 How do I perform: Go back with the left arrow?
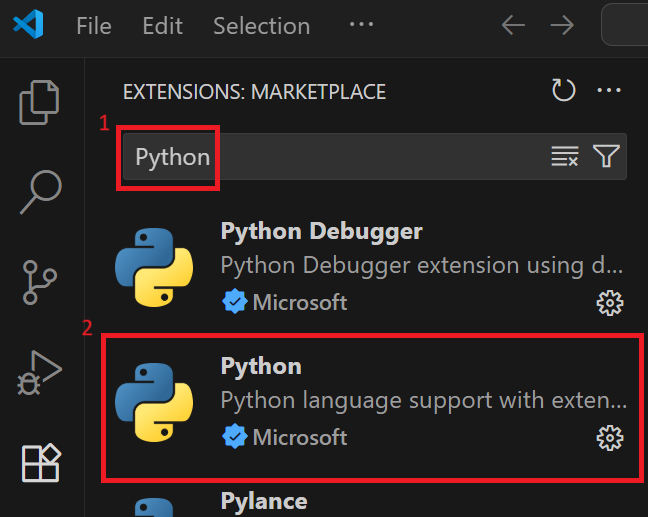click(513, 25)
